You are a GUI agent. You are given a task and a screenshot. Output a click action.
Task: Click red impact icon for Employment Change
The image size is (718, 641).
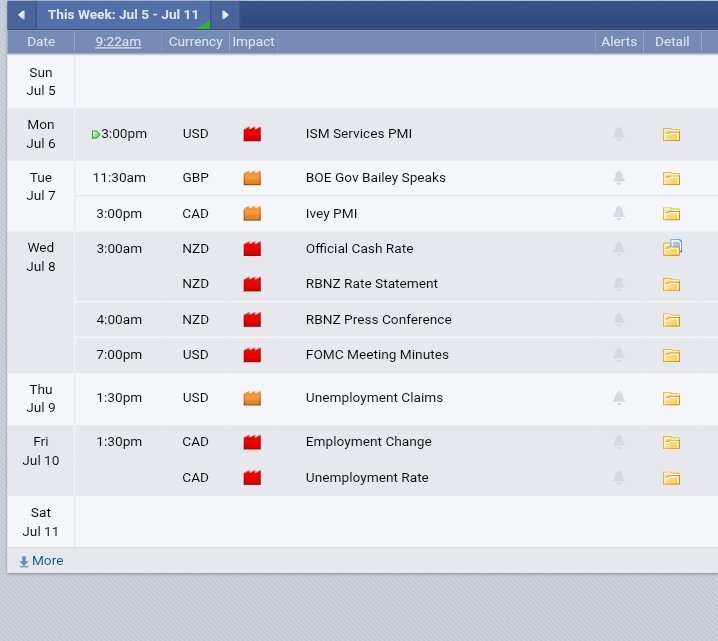pos(252,442)
